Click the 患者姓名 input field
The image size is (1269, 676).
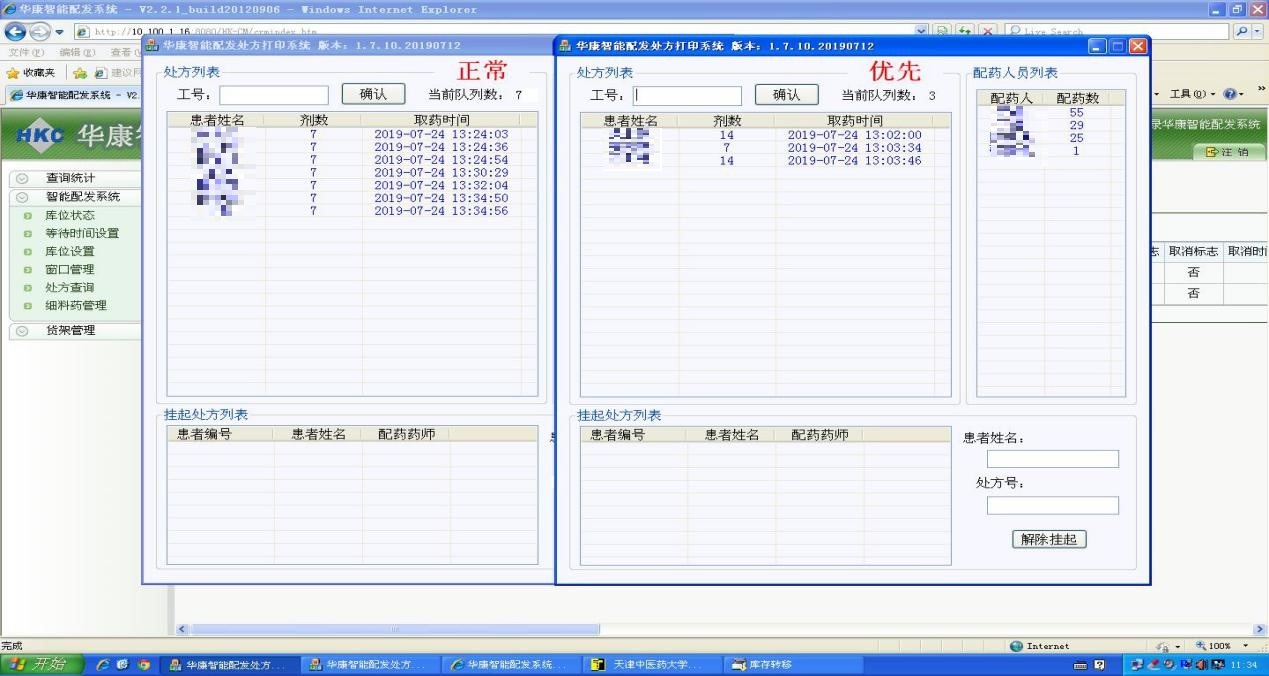(1053, 459)
